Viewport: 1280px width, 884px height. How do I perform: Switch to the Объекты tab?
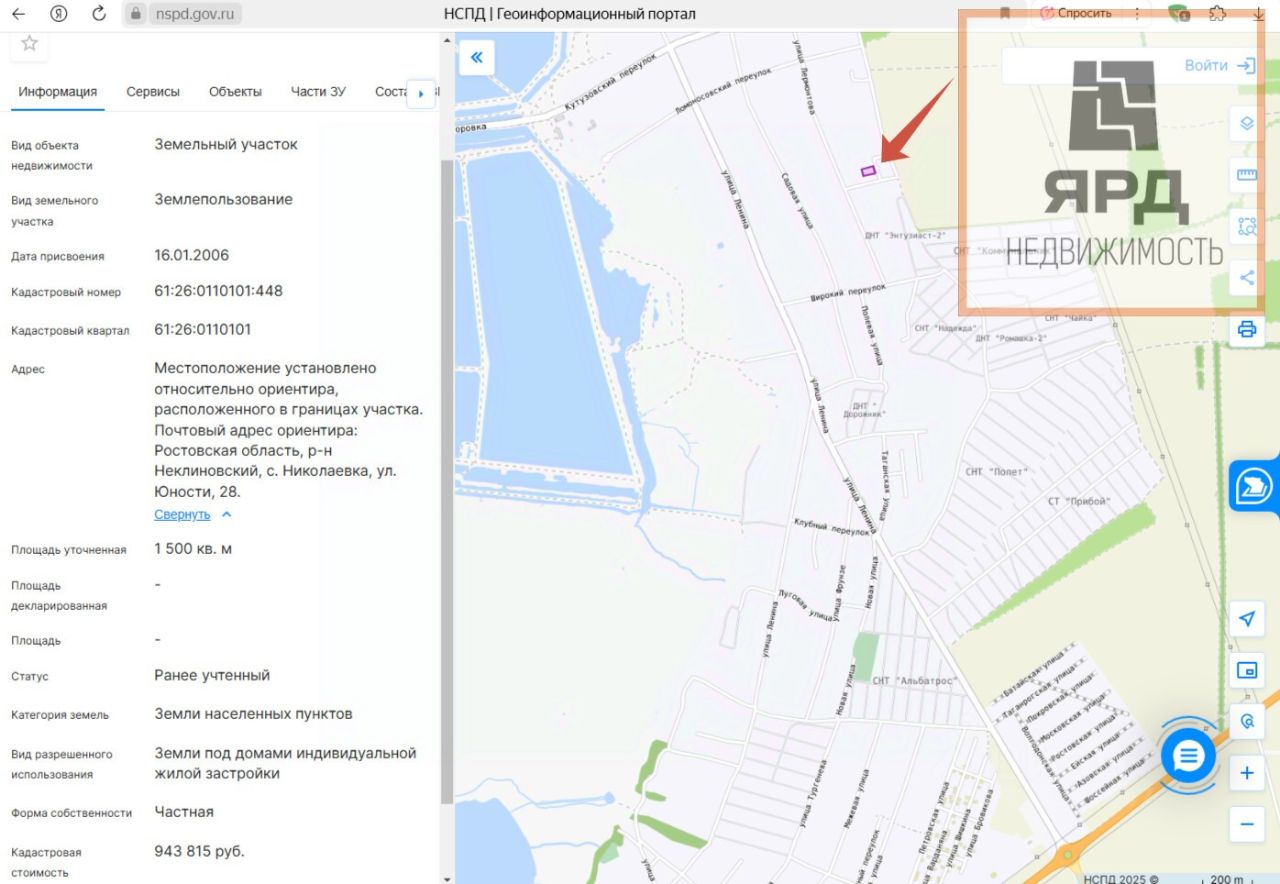click(235, 91)
